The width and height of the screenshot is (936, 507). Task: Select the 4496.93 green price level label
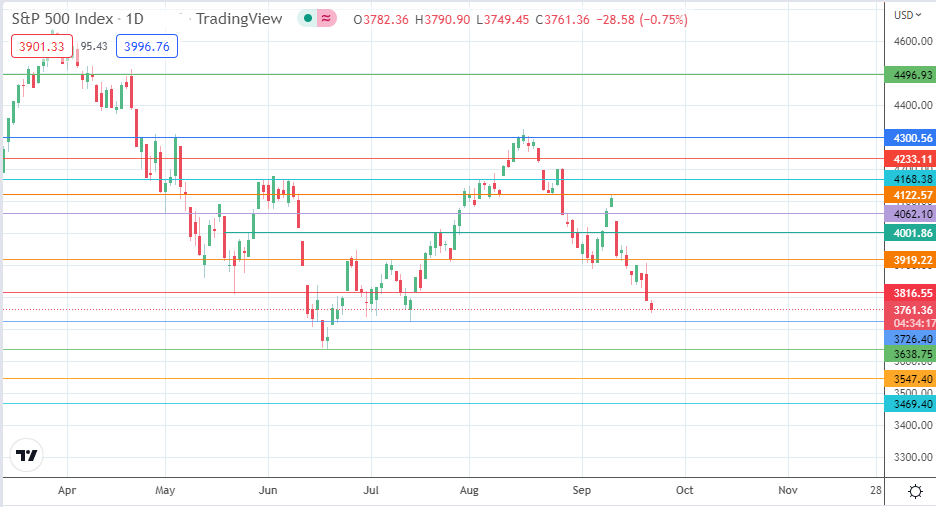(x=910, y=75)
